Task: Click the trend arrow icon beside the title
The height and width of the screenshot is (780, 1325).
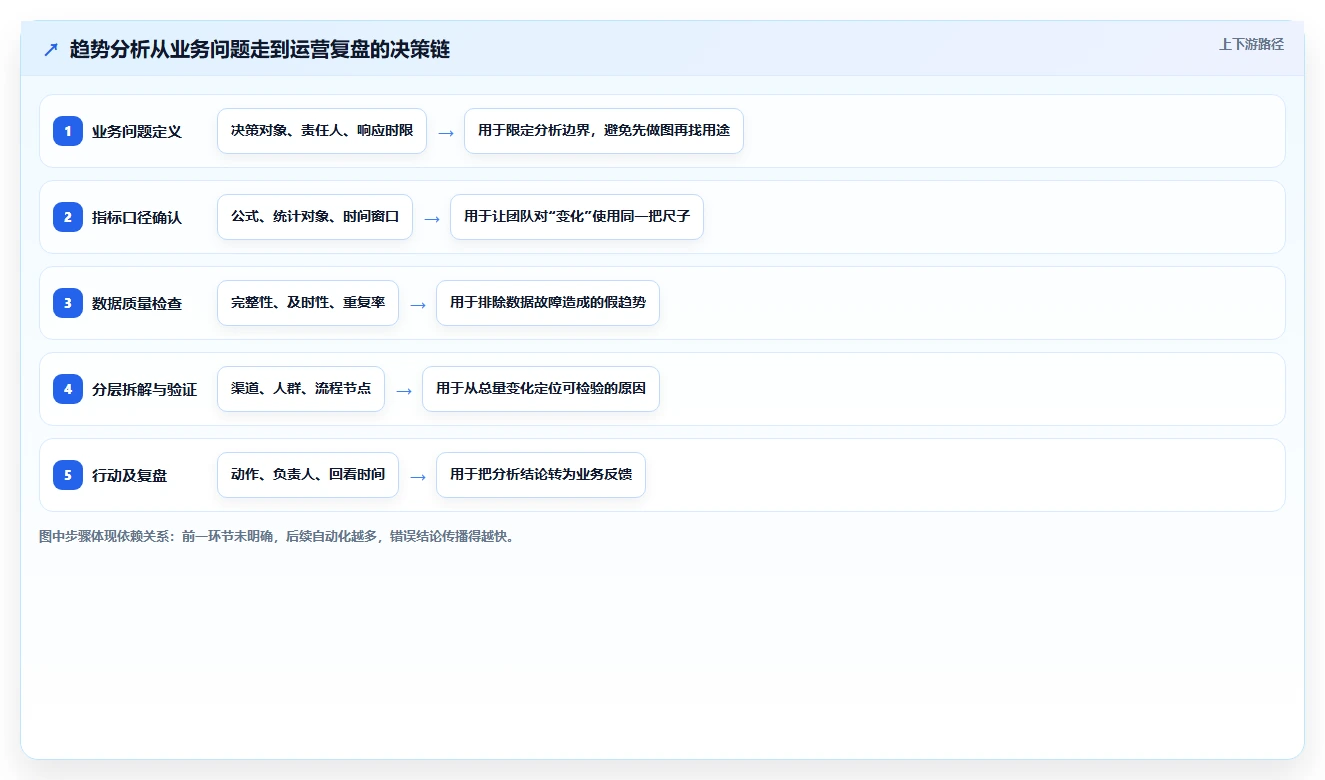Action: coord(51,49)
